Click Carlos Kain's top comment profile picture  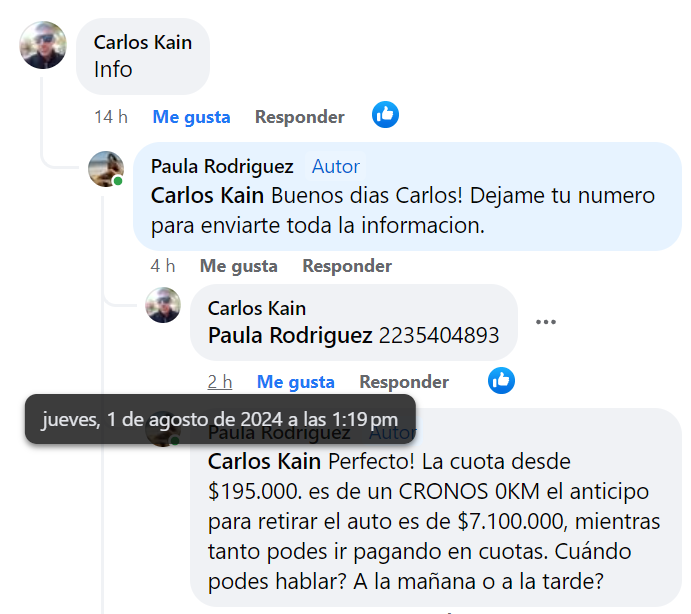pyautogui.click(x=43, y=45)
